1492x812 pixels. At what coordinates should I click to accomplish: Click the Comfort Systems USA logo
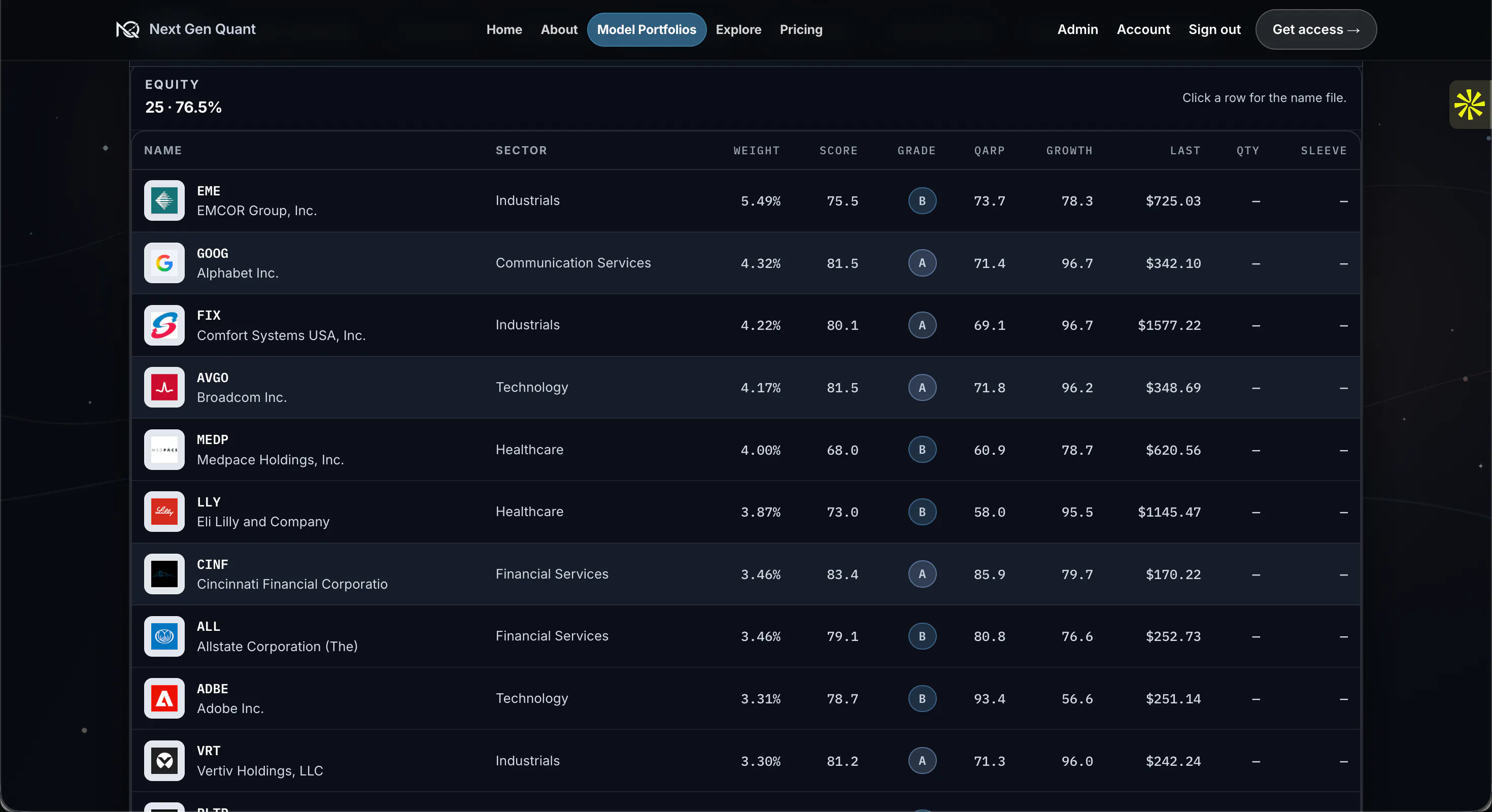tap(164, 325)
